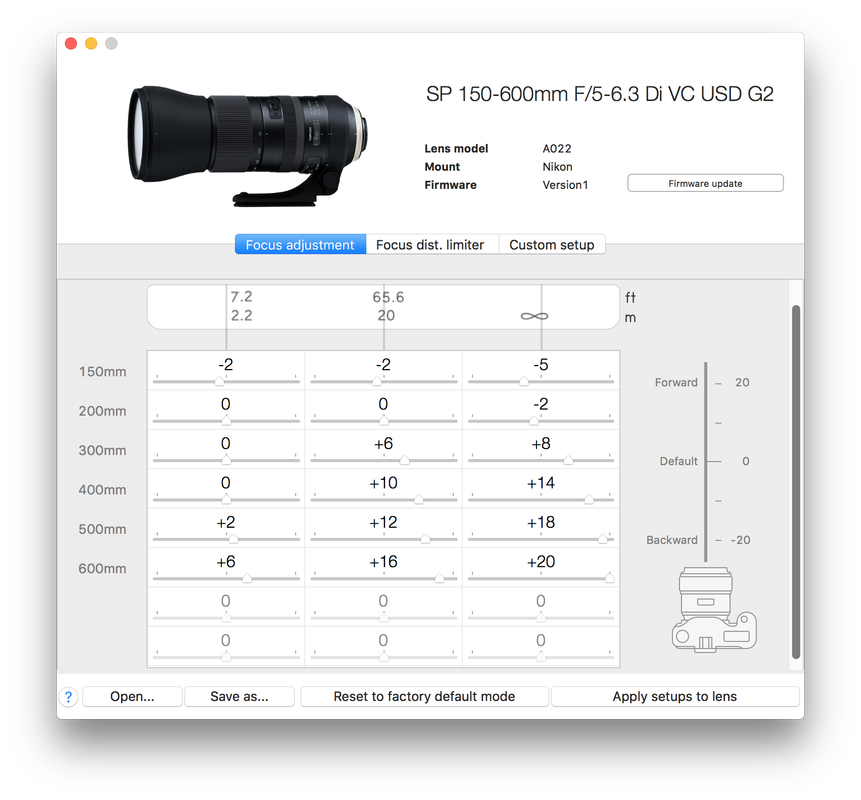Click the Forward/Backward legend scale bar

point(706,461)
